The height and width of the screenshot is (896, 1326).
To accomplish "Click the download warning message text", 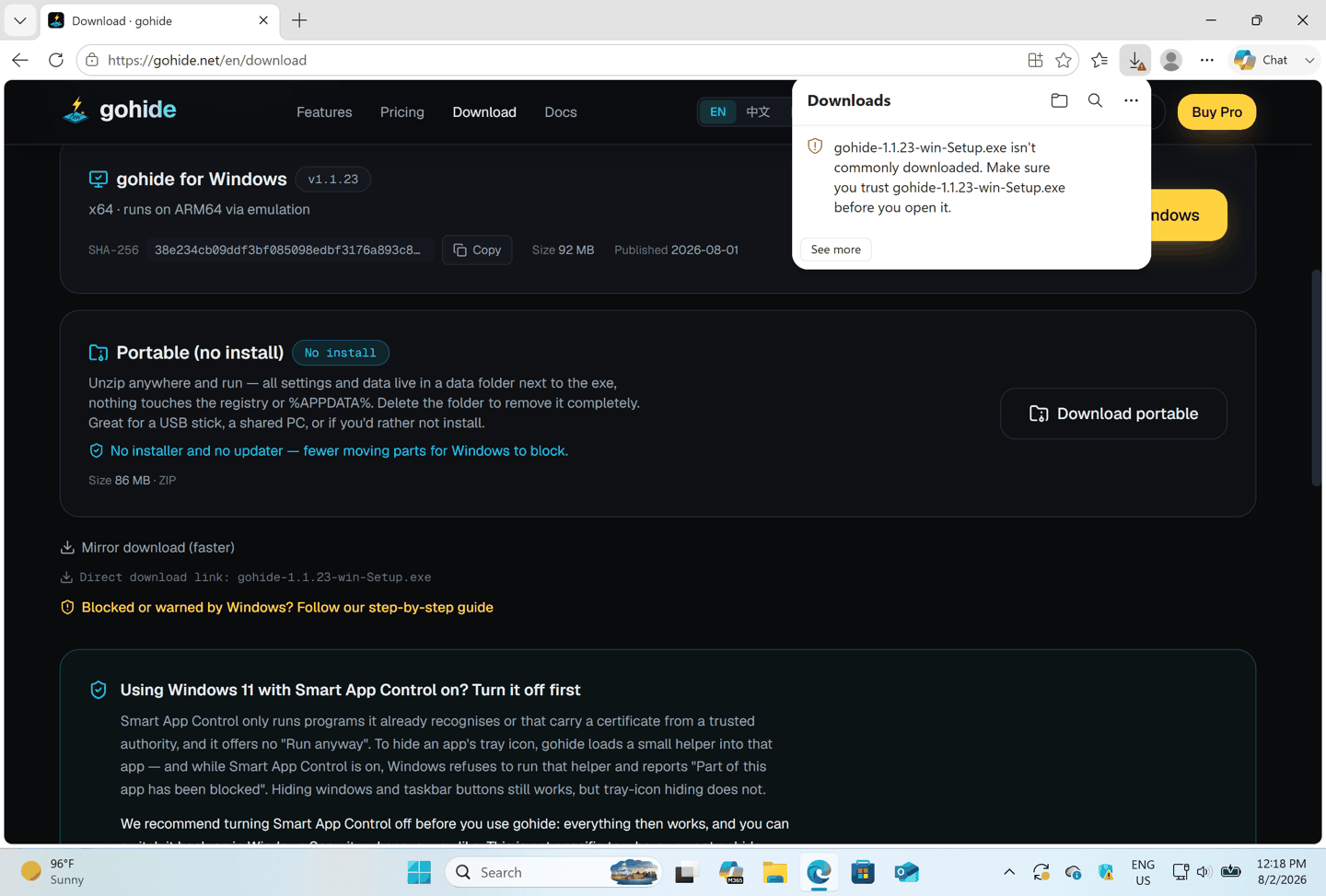I will click(x=949, y=178).
